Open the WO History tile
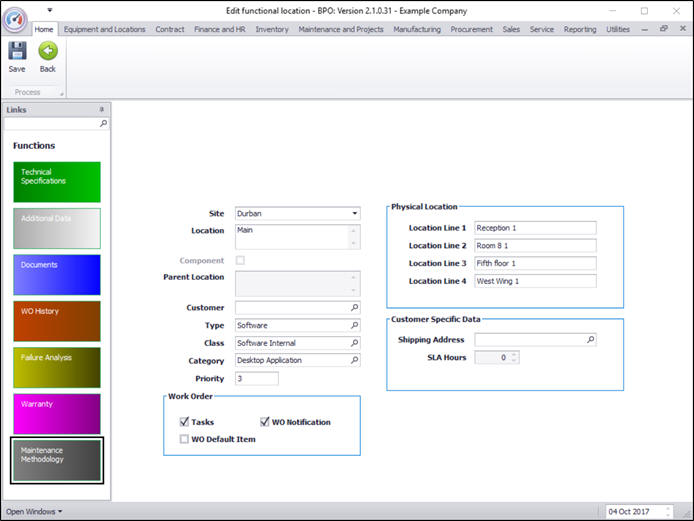The width and height of the screenshot is (694, 521). click(x=57, y=321)
